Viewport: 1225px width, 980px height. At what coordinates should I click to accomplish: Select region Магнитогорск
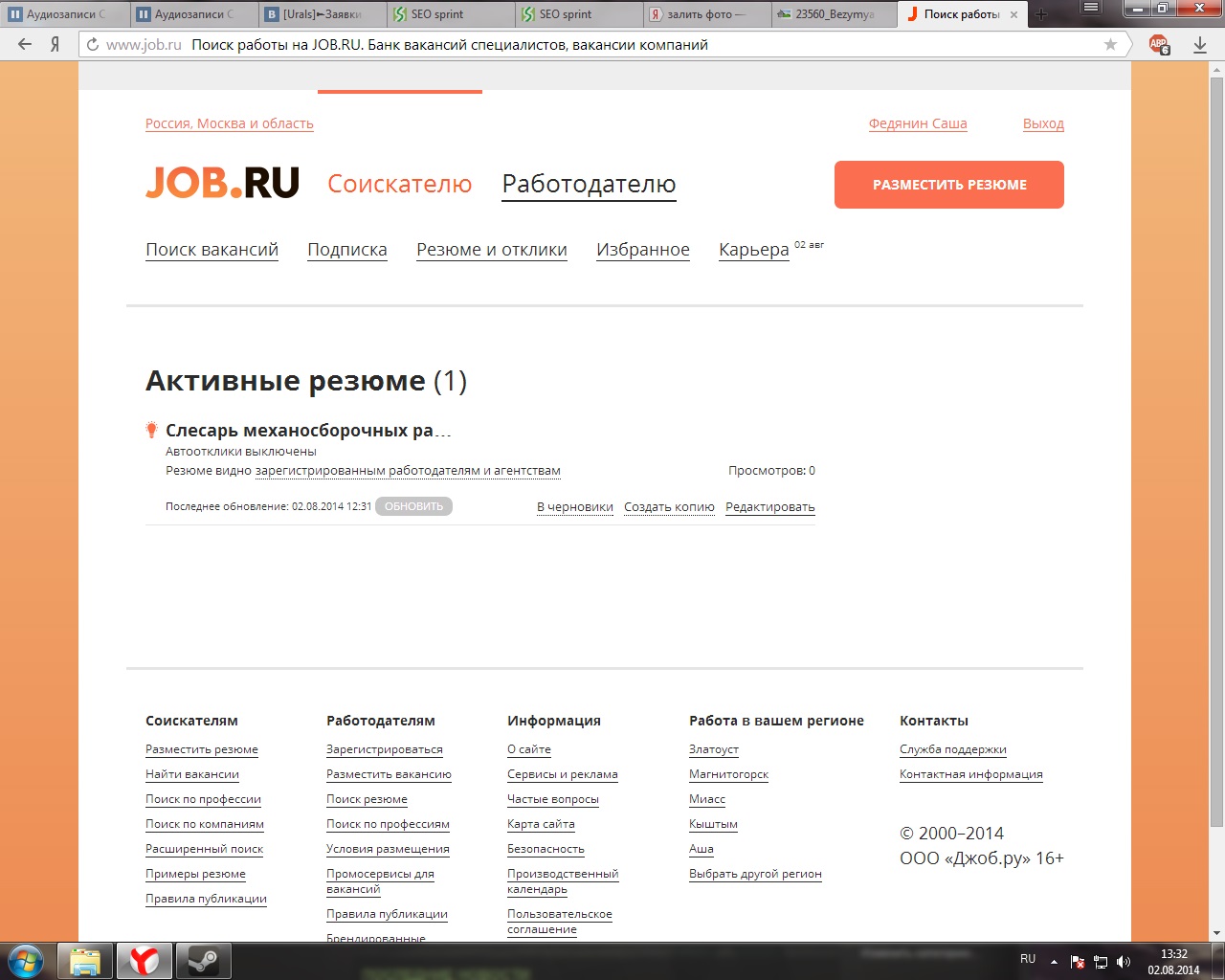(x=728, y=774)
